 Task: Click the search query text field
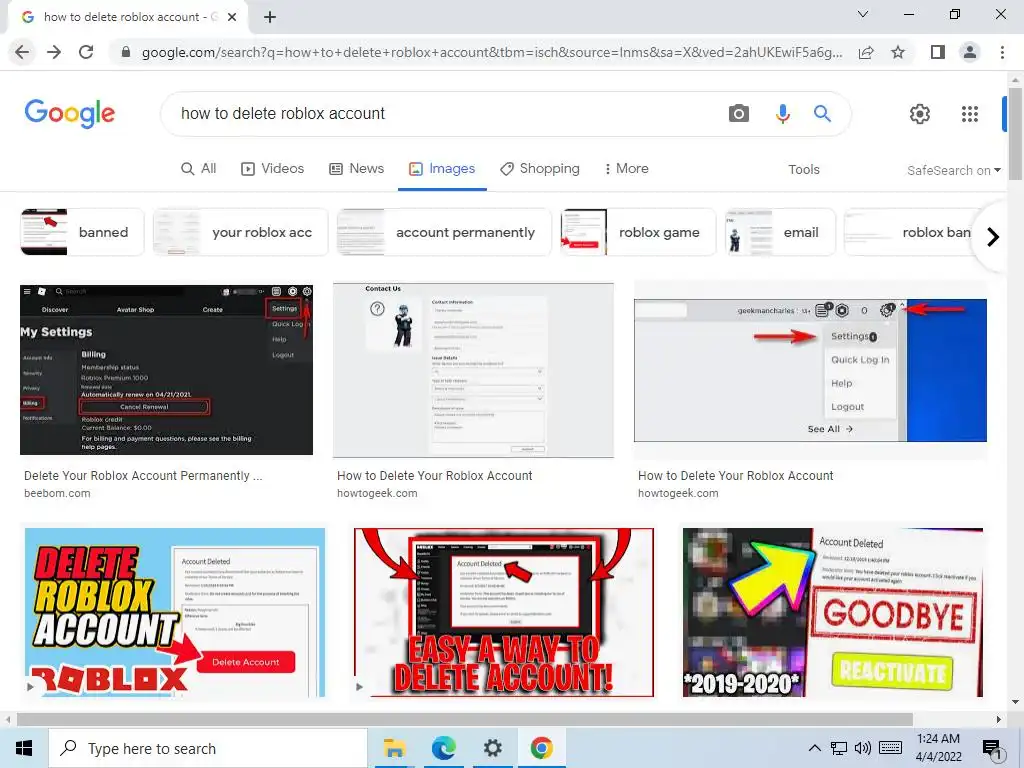[x=444, y=114]
